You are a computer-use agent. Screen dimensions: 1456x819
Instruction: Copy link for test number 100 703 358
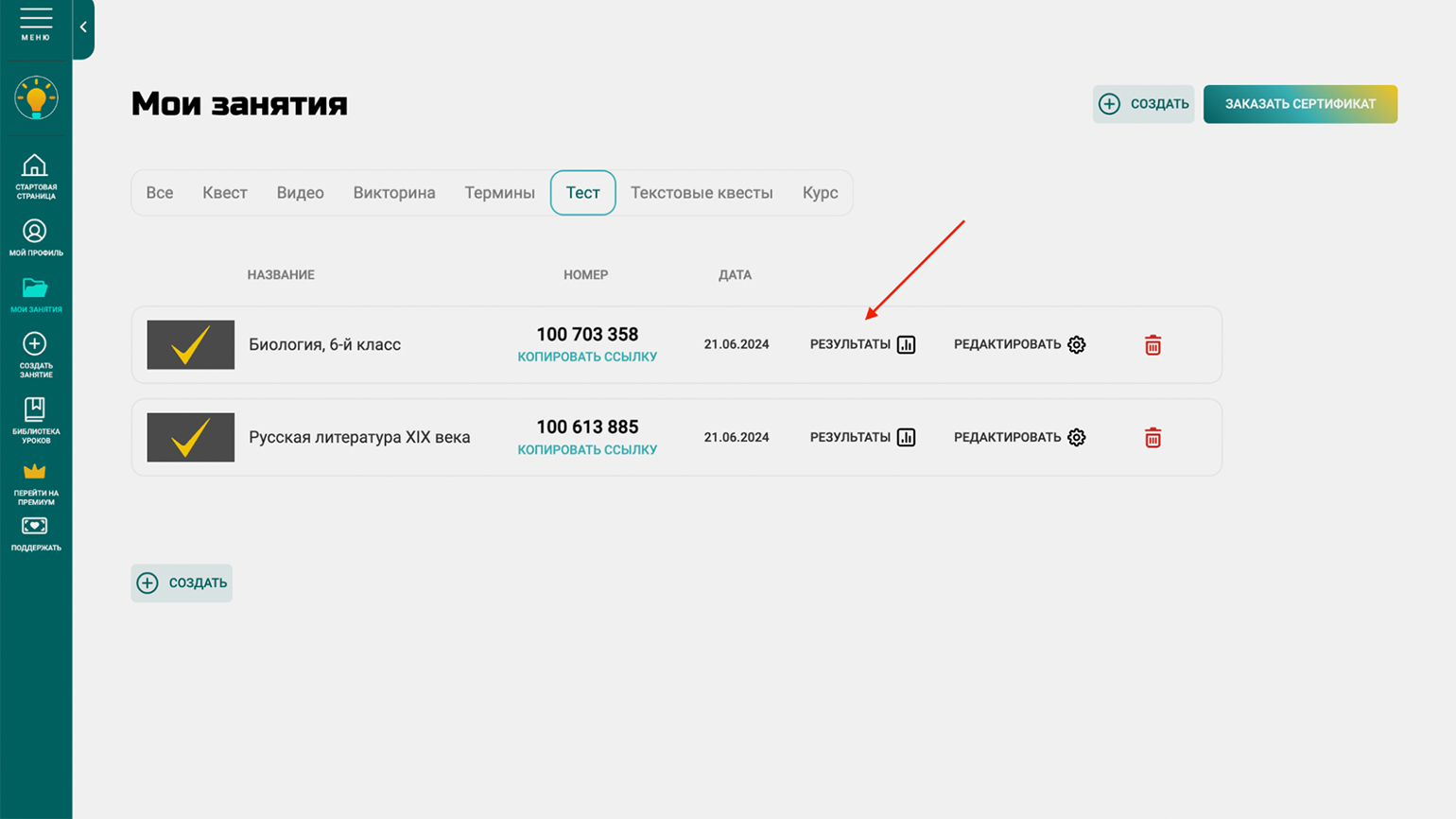click(587, 357)
